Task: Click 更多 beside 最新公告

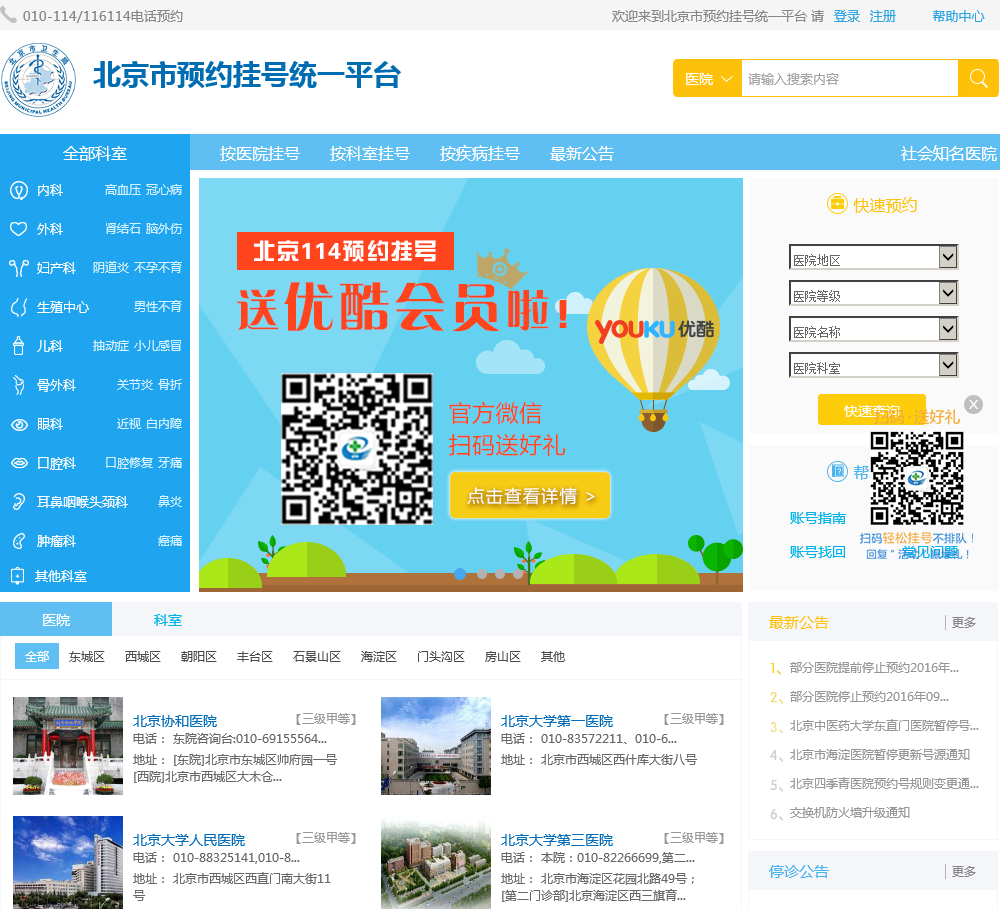Action: click(x=964, y=622)
